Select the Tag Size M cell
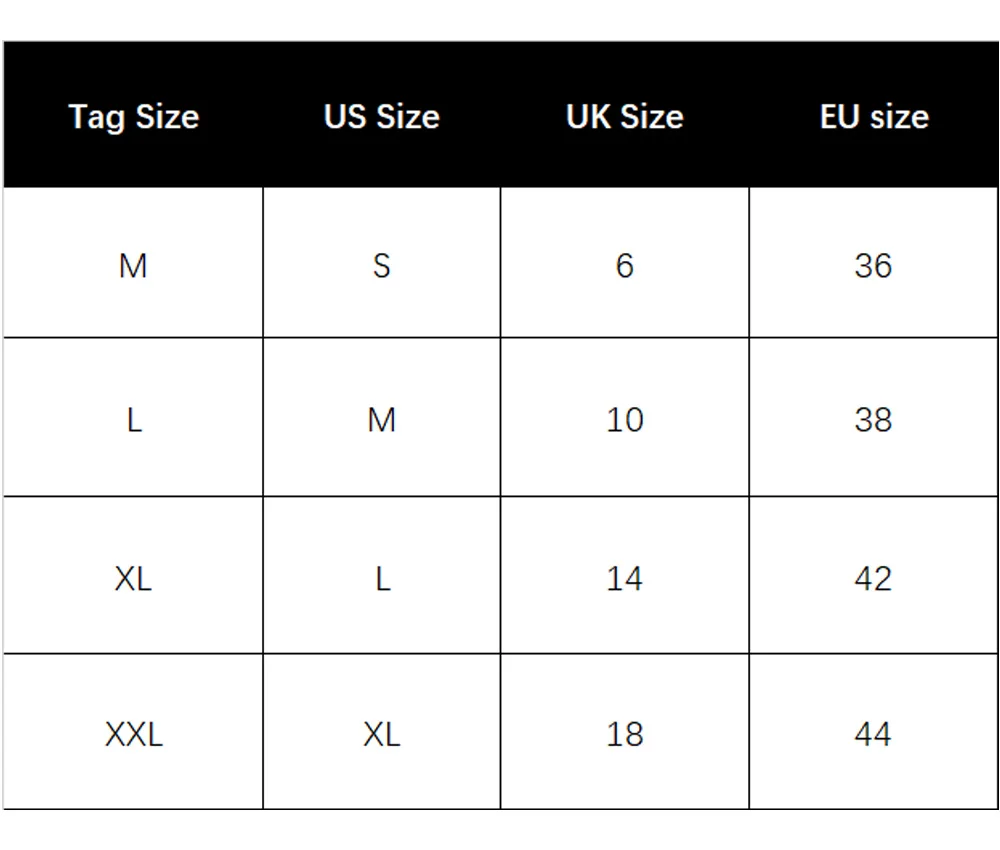The width and height of the screenshot is (1000, 850). (133, 263)
